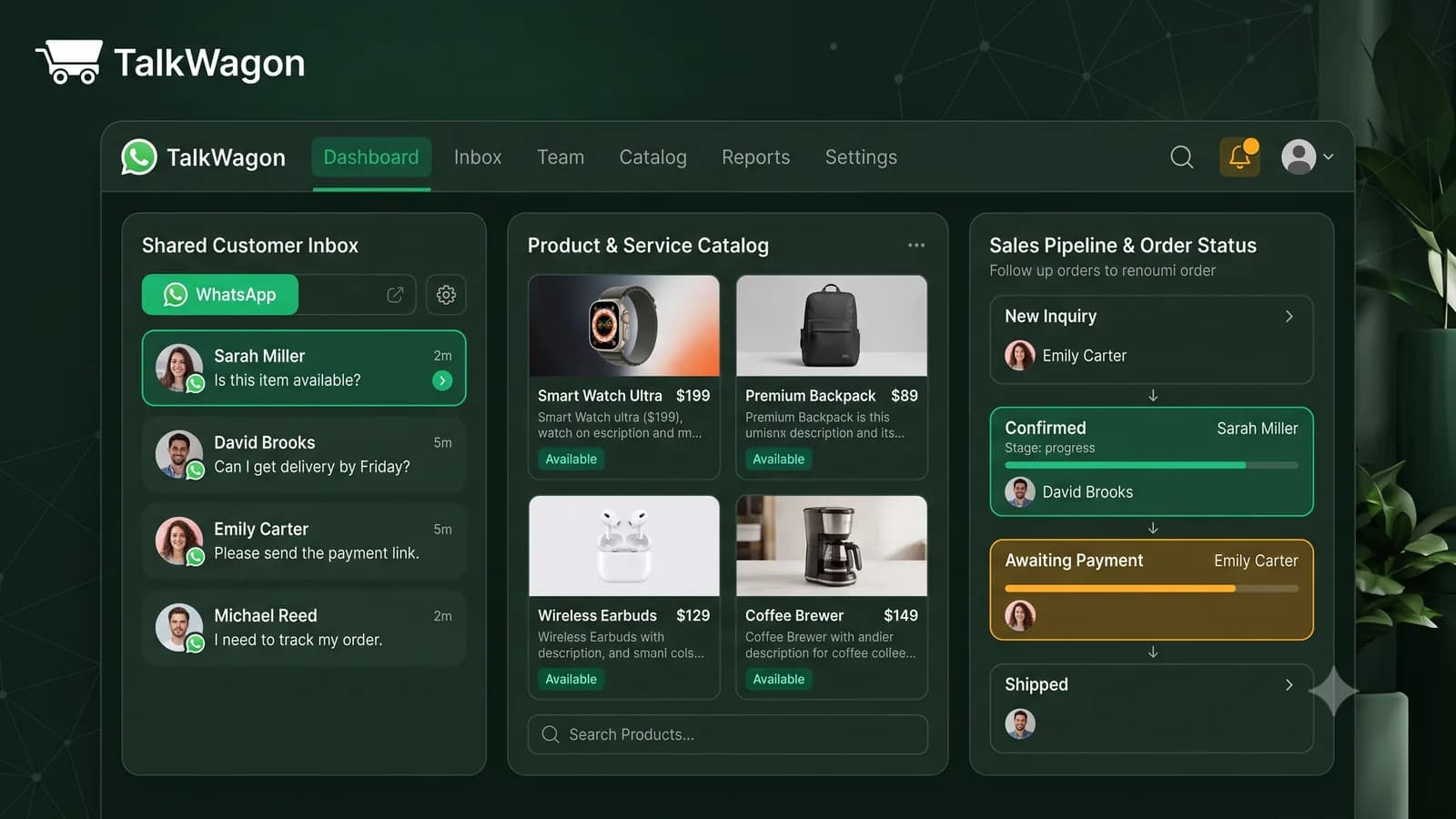Expand the New Inquiry stage chevron

(x=1289, y=316)
